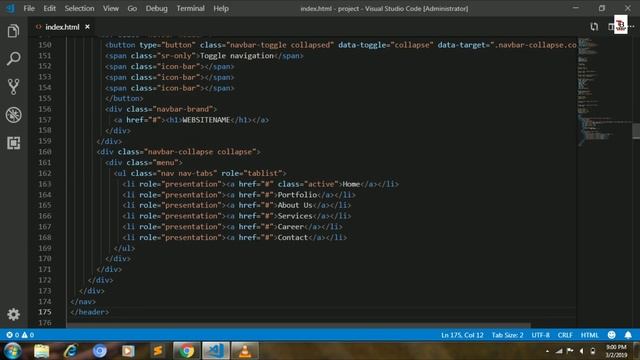Open VLC media player from the taskbar
The width and height of the screenshot is (640, 360).
click(244, 351)
